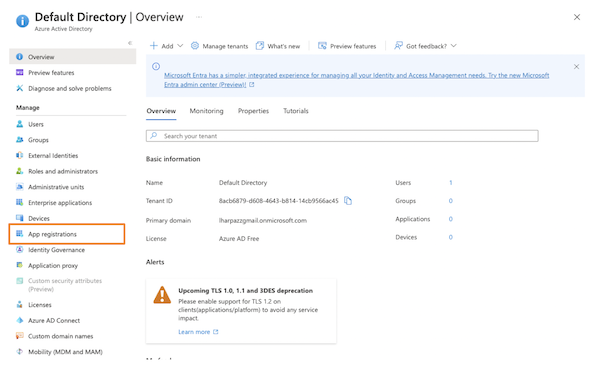
Task: Dismiss the Microsoft Entra info banner
Action: tap(576, 67)
